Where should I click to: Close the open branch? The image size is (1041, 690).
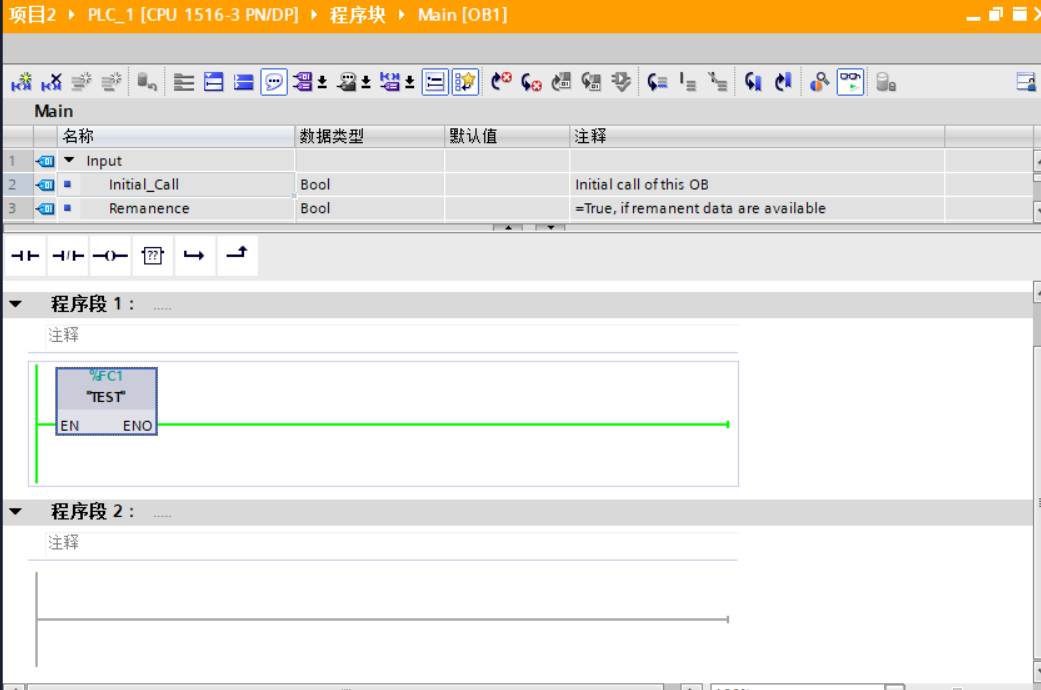(237, 255)
